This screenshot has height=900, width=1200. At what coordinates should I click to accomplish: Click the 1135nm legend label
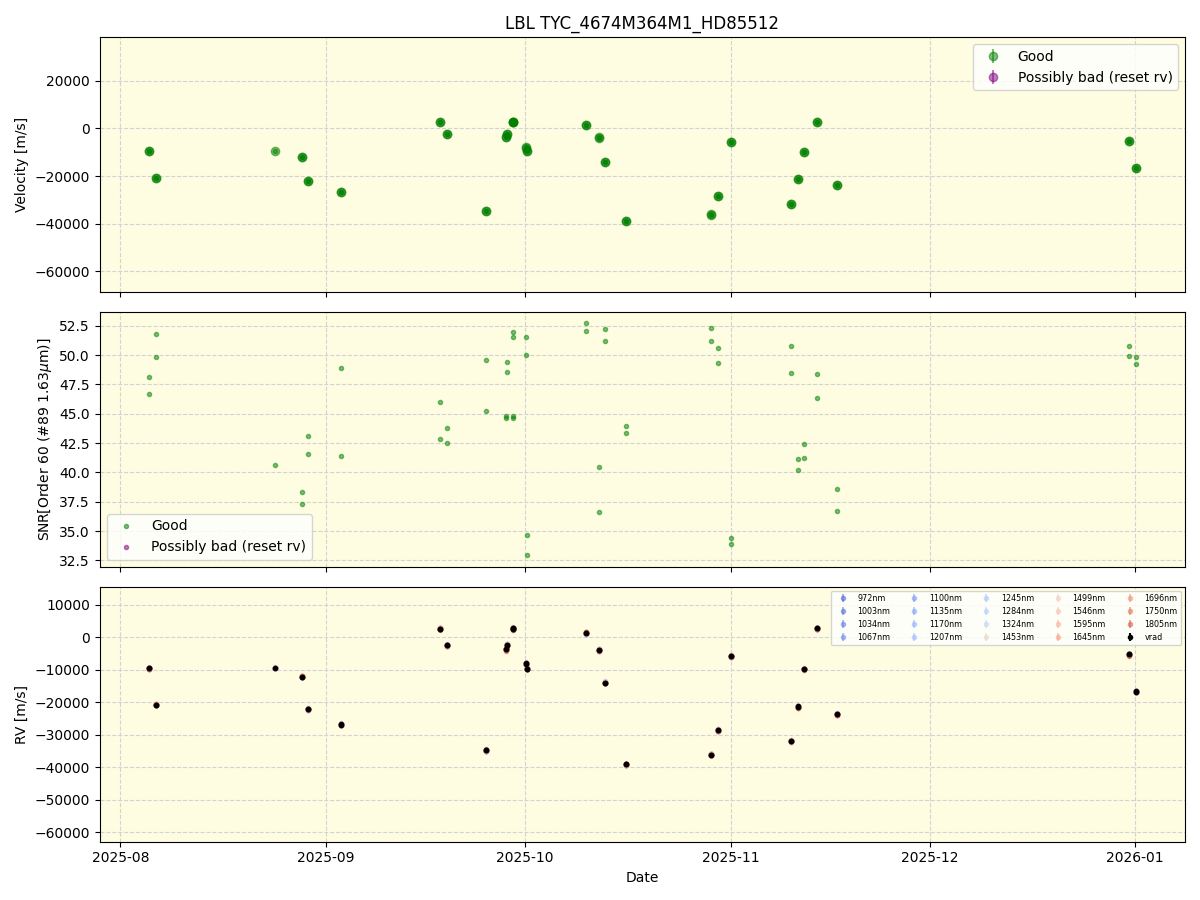click(x=946, y=611)
